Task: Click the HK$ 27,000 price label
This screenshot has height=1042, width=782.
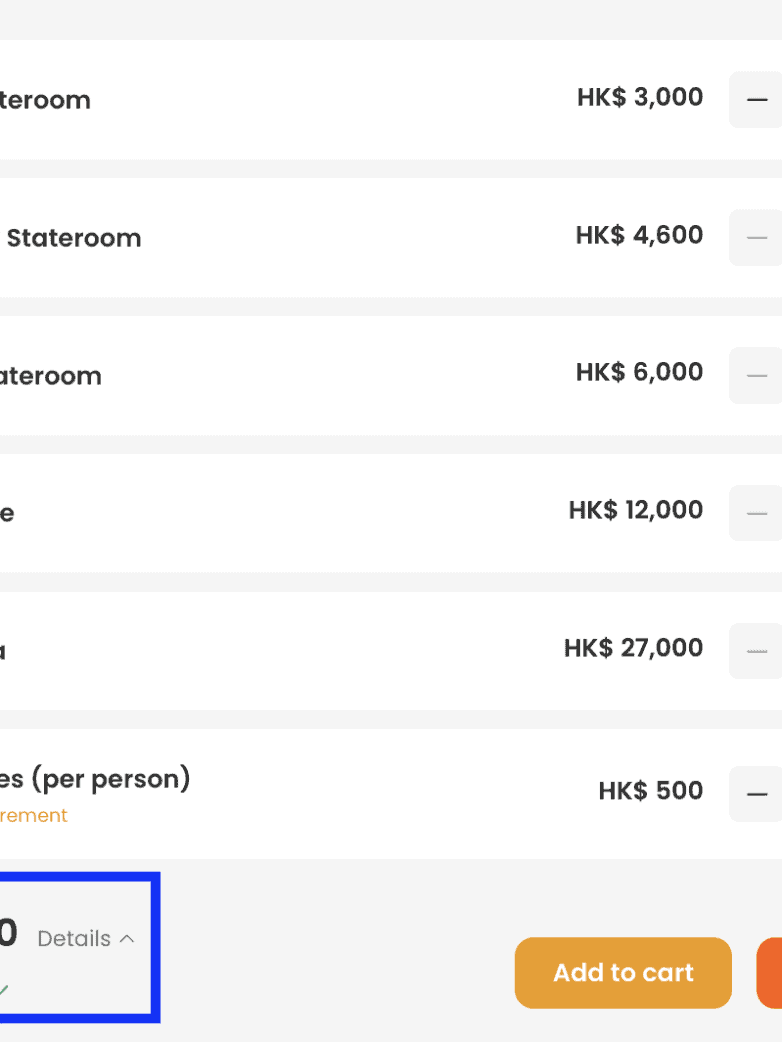Action: pos(633,648)
